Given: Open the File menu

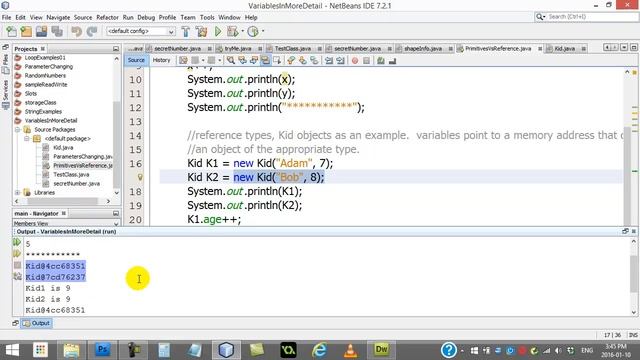Looking at the screenshot, I should (7, 18).
